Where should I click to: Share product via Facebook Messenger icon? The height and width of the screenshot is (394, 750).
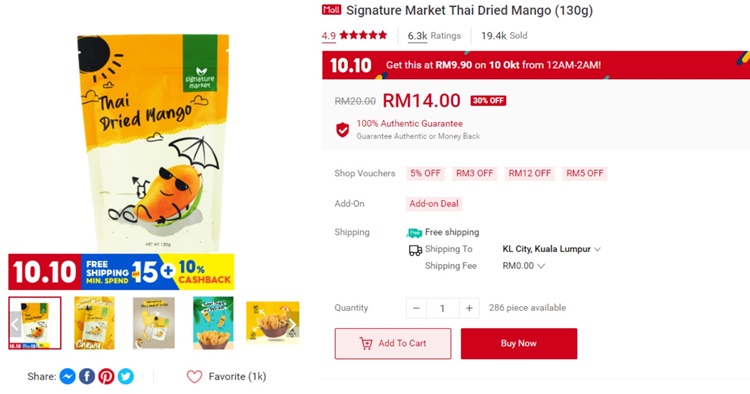click(x=67, y=377)
